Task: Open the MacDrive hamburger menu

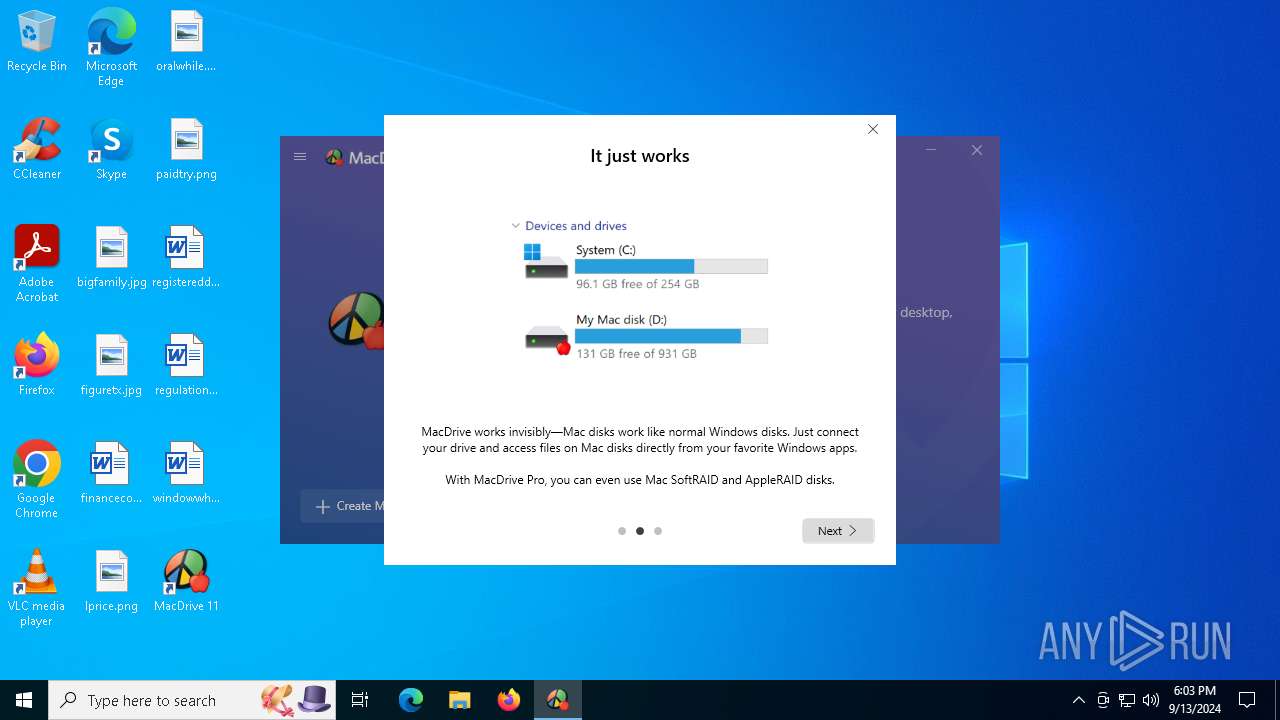Action: (300, 157)
